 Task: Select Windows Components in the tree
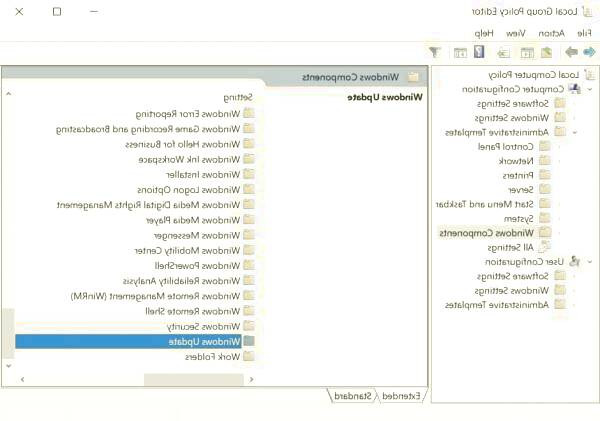pos(486,233)
